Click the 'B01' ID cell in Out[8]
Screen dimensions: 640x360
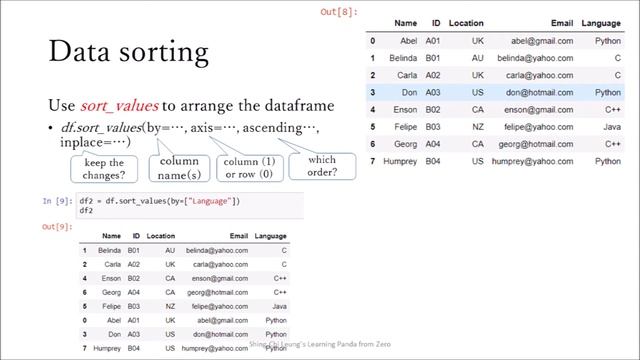click(433, 58)
